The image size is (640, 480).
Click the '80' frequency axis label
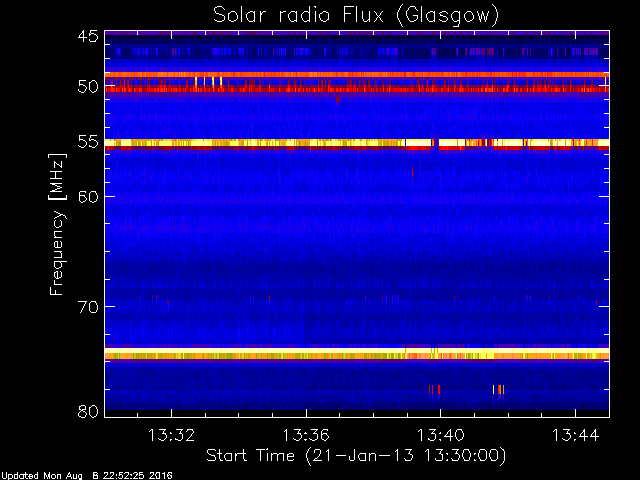coord(88,411)
